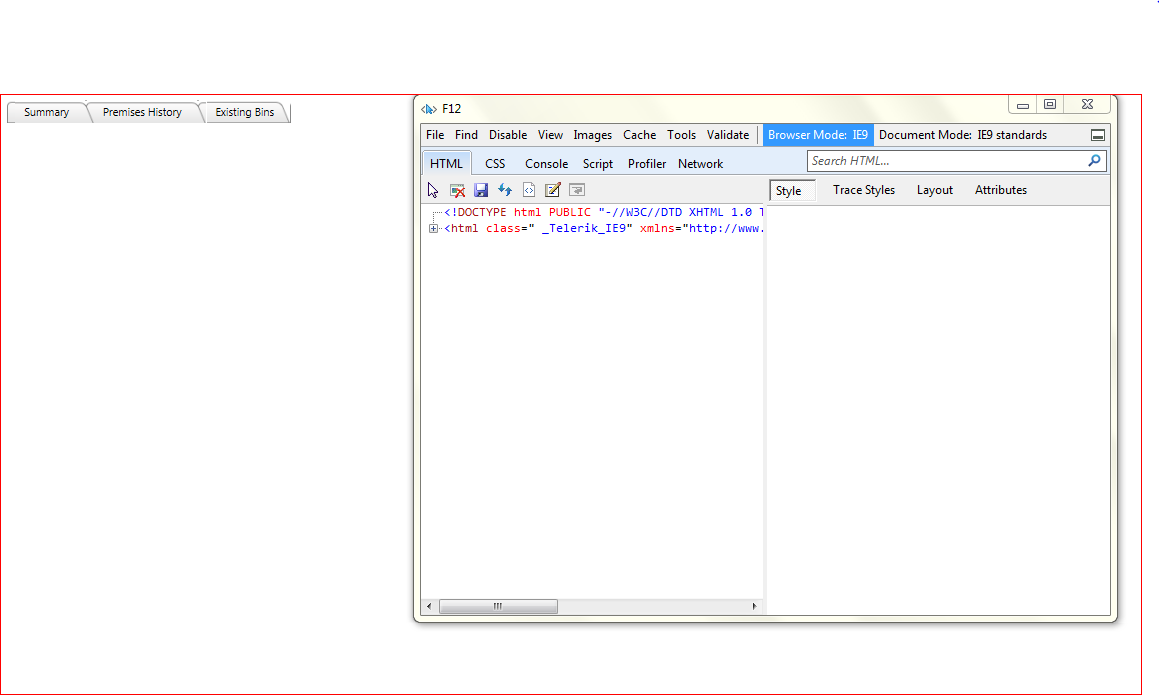Click the scrollbar right arrow in HTML pane

[x=754, y=606]
